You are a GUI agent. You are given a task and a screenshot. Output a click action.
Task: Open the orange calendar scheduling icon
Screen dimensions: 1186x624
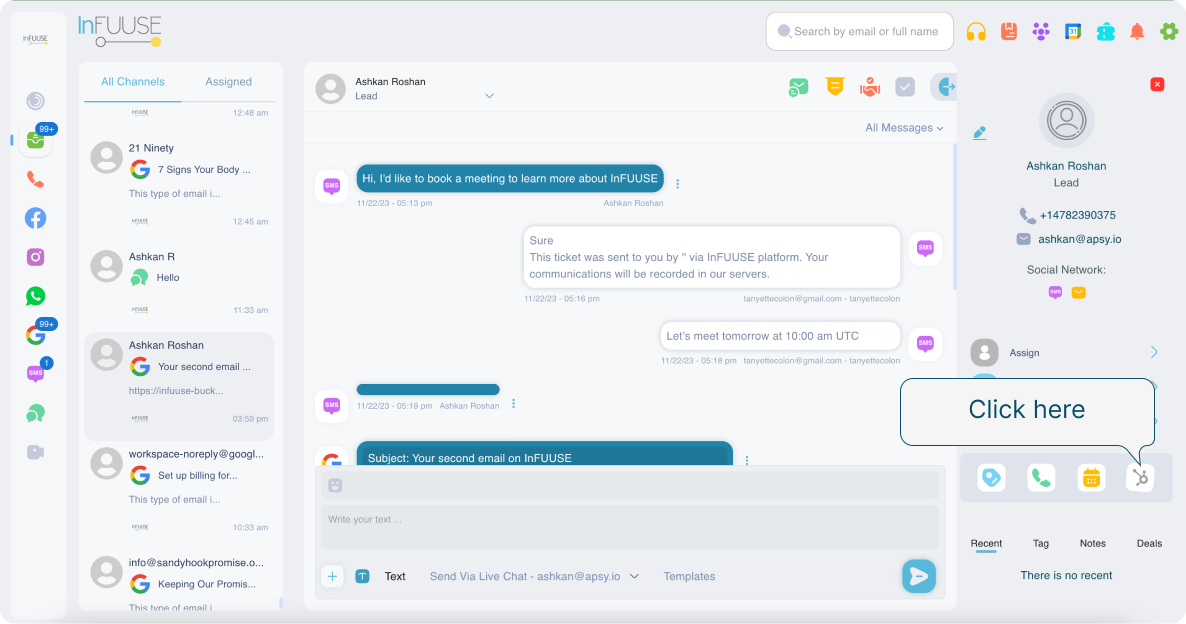tap(1091, 478)
